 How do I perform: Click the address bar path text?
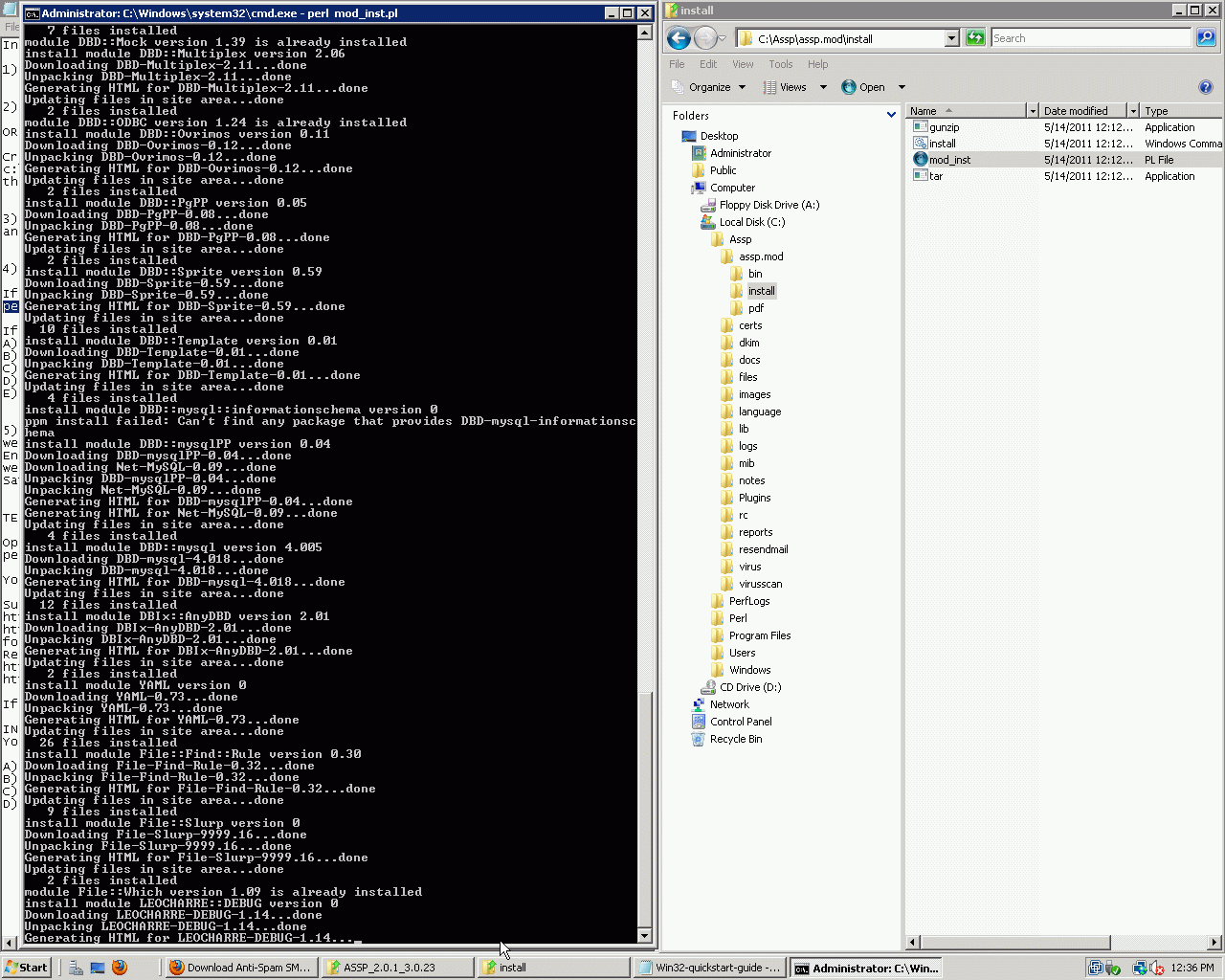pos(815,39)
